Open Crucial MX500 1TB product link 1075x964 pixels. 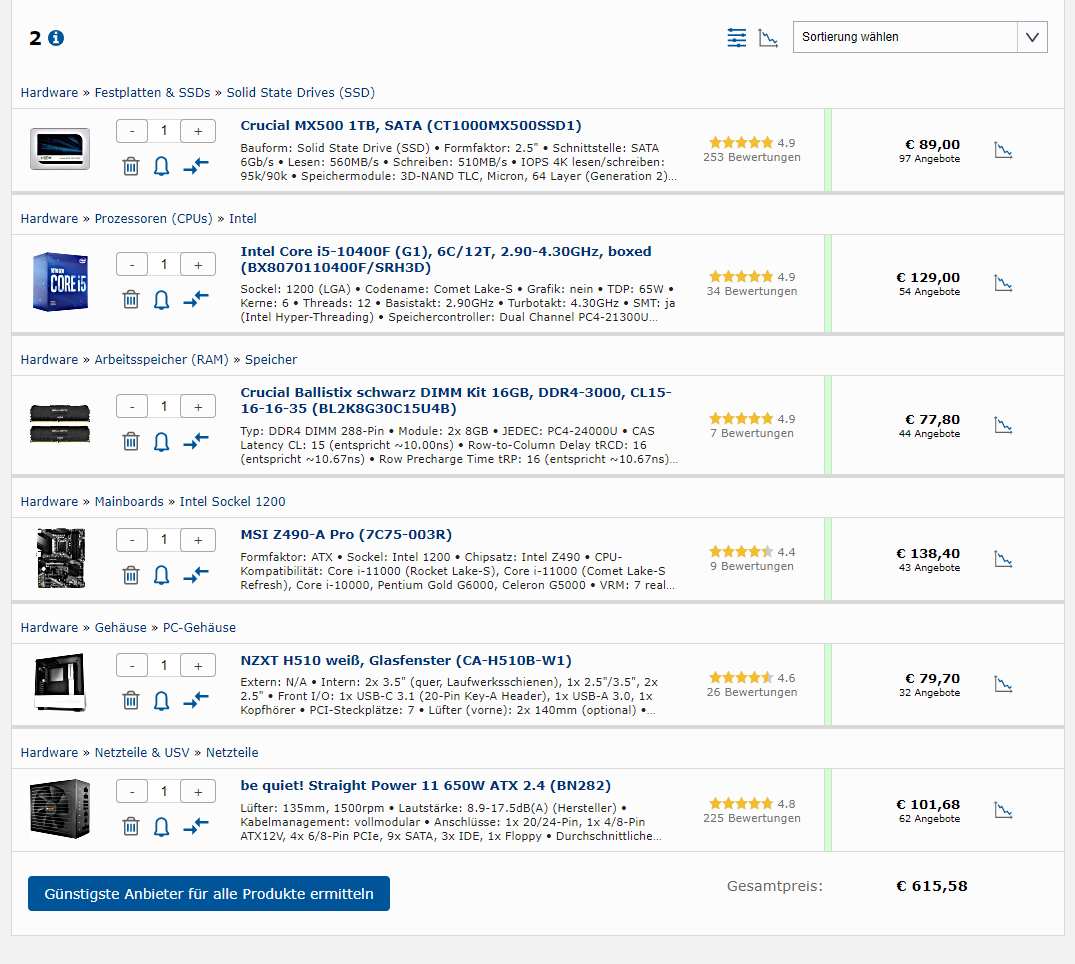click(x=411, y=125)
